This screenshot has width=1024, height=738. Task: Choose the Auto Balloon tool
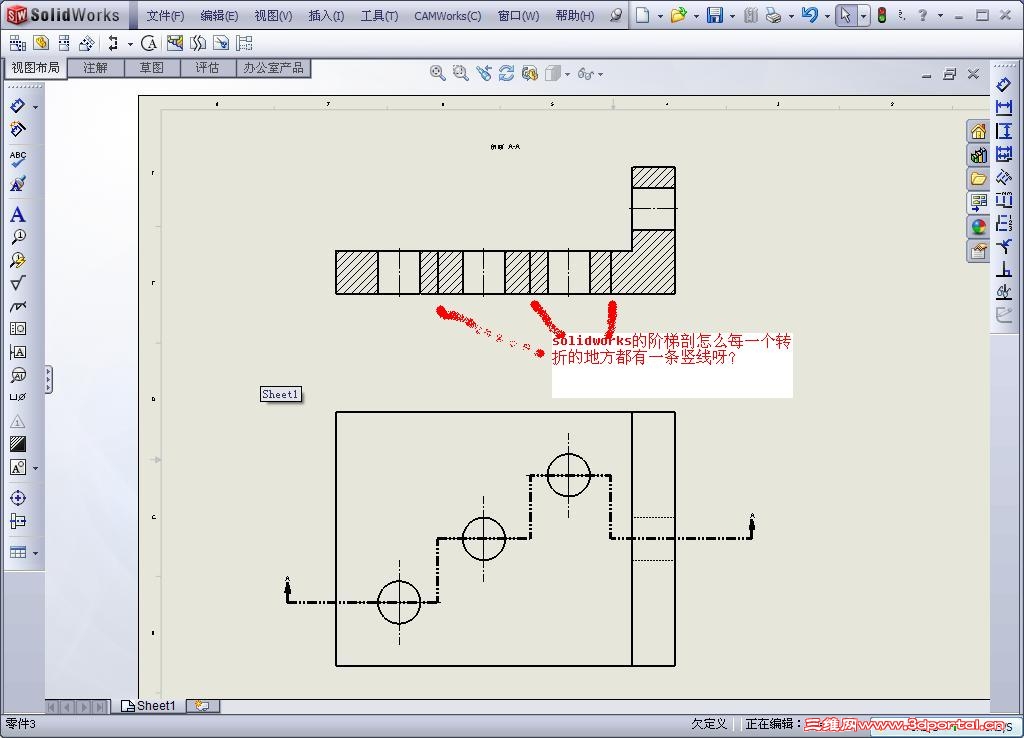pos(18,260)
